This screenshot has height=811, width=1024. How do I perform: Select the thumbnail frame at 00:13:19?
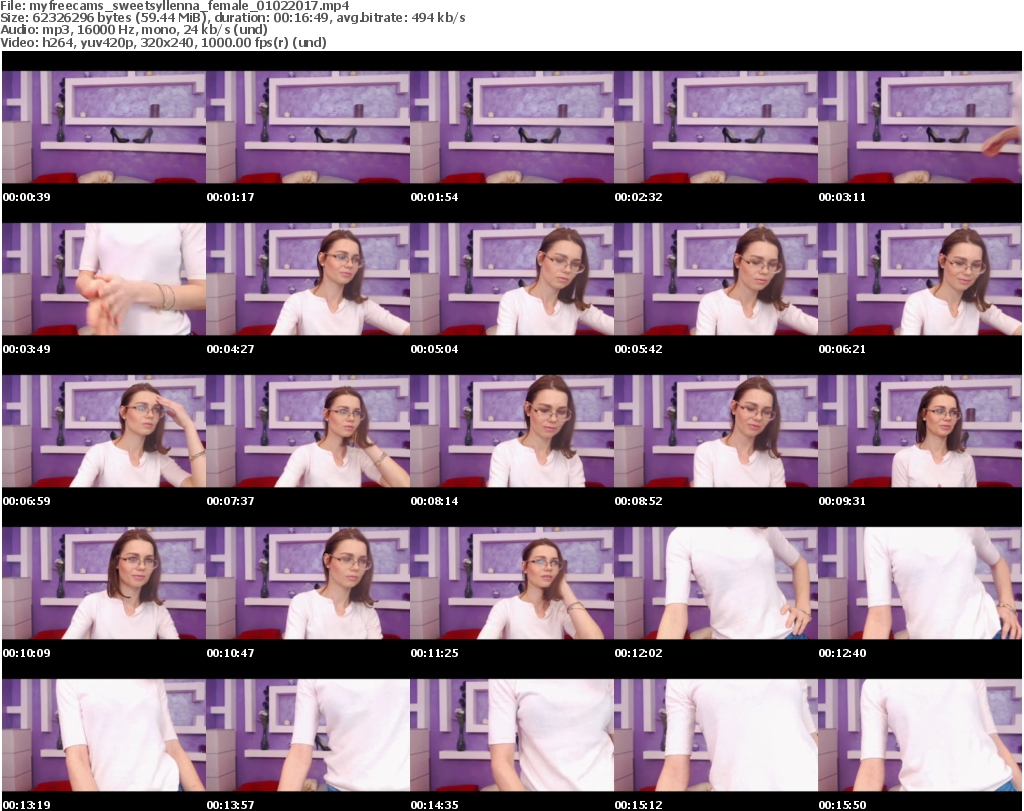point(104,735)
